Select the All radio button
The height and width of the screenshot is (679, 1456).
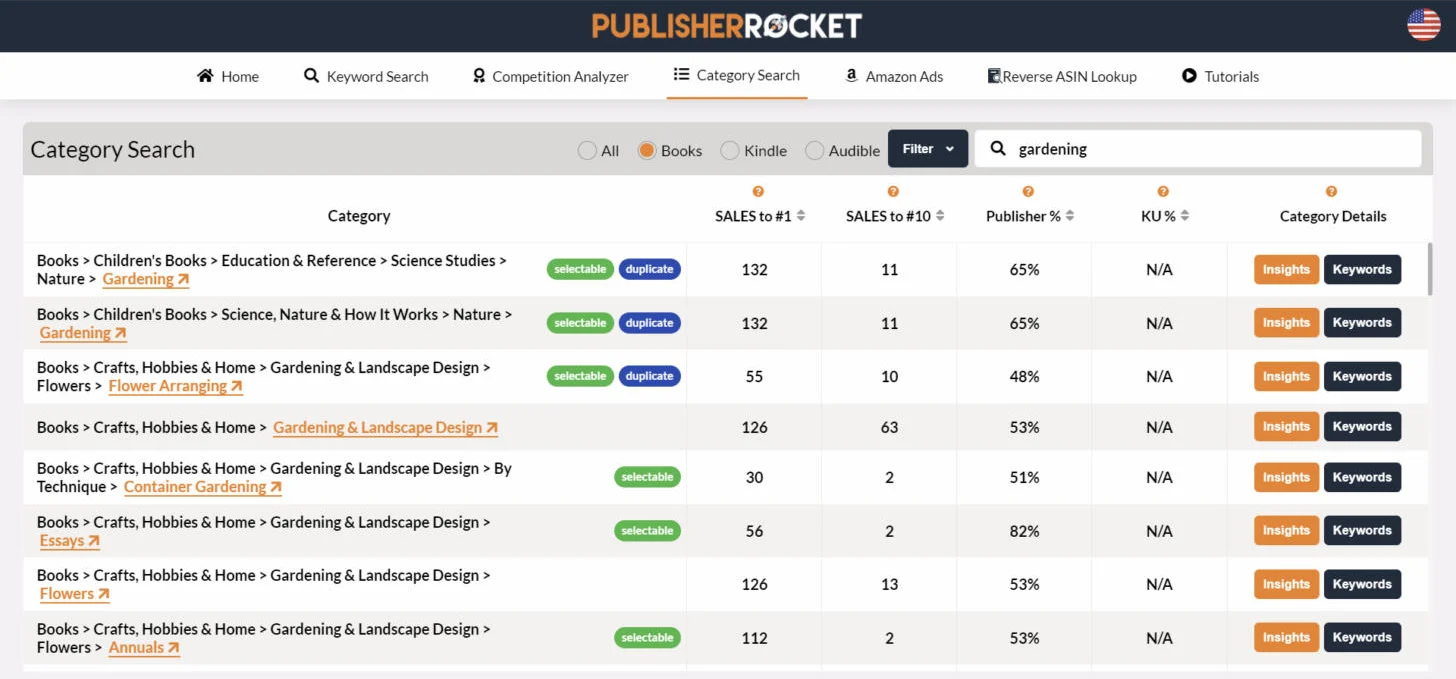point(587,150)
